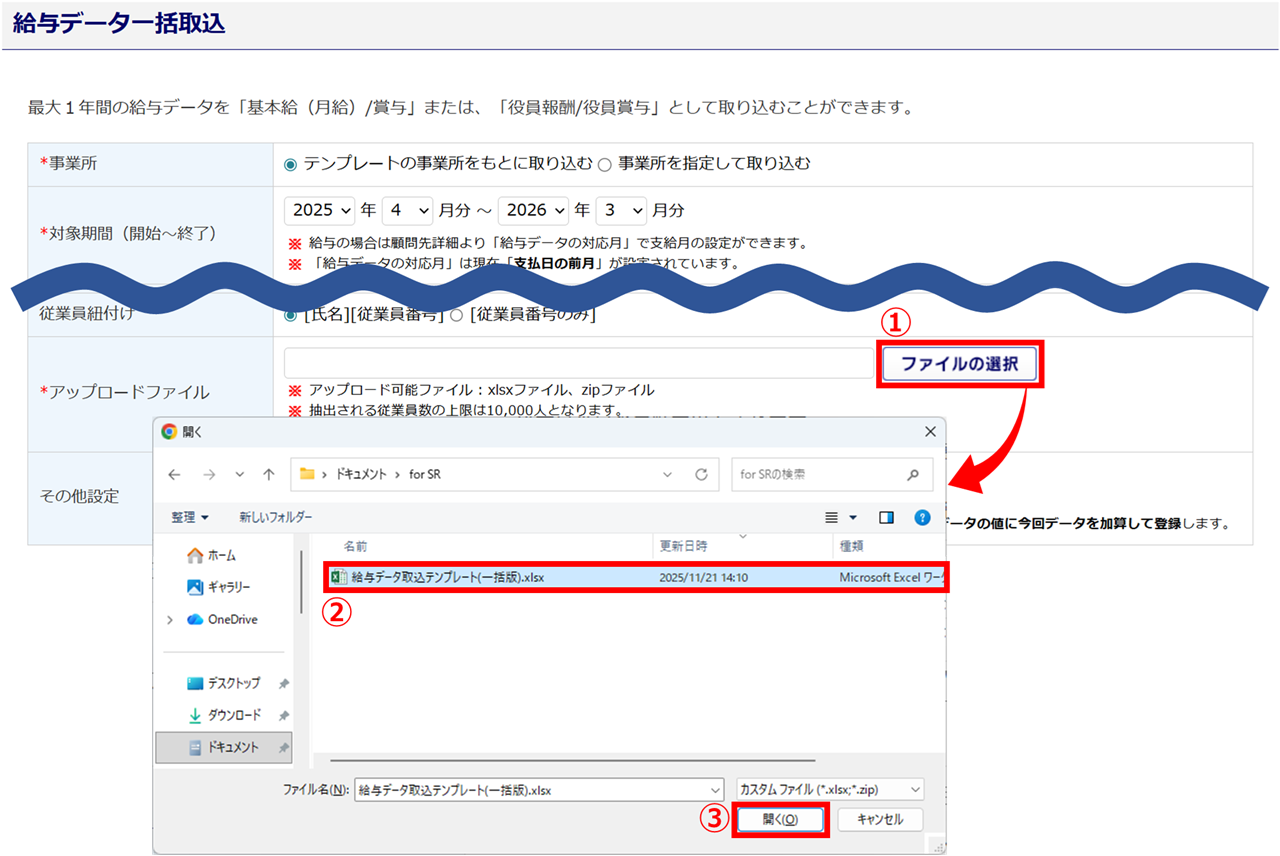Close the 開く file dialog
1280x856 pixels.
929,432
